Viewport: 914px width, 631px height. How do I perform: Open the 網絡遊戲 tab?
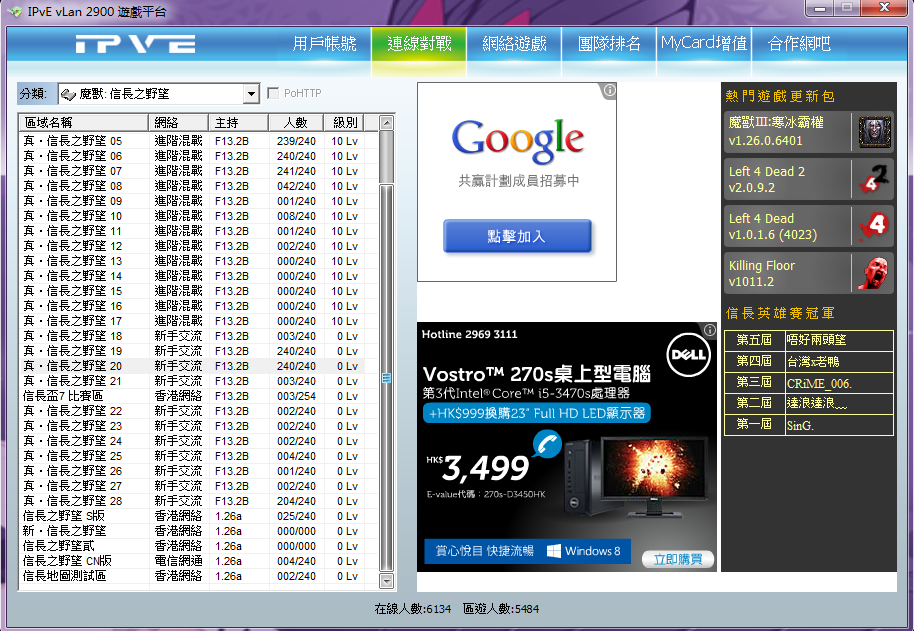[514, 44]
